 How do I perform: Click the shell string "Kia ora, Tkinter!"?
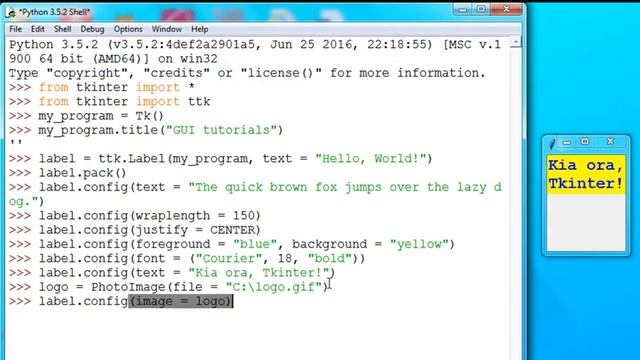point(259,273)
